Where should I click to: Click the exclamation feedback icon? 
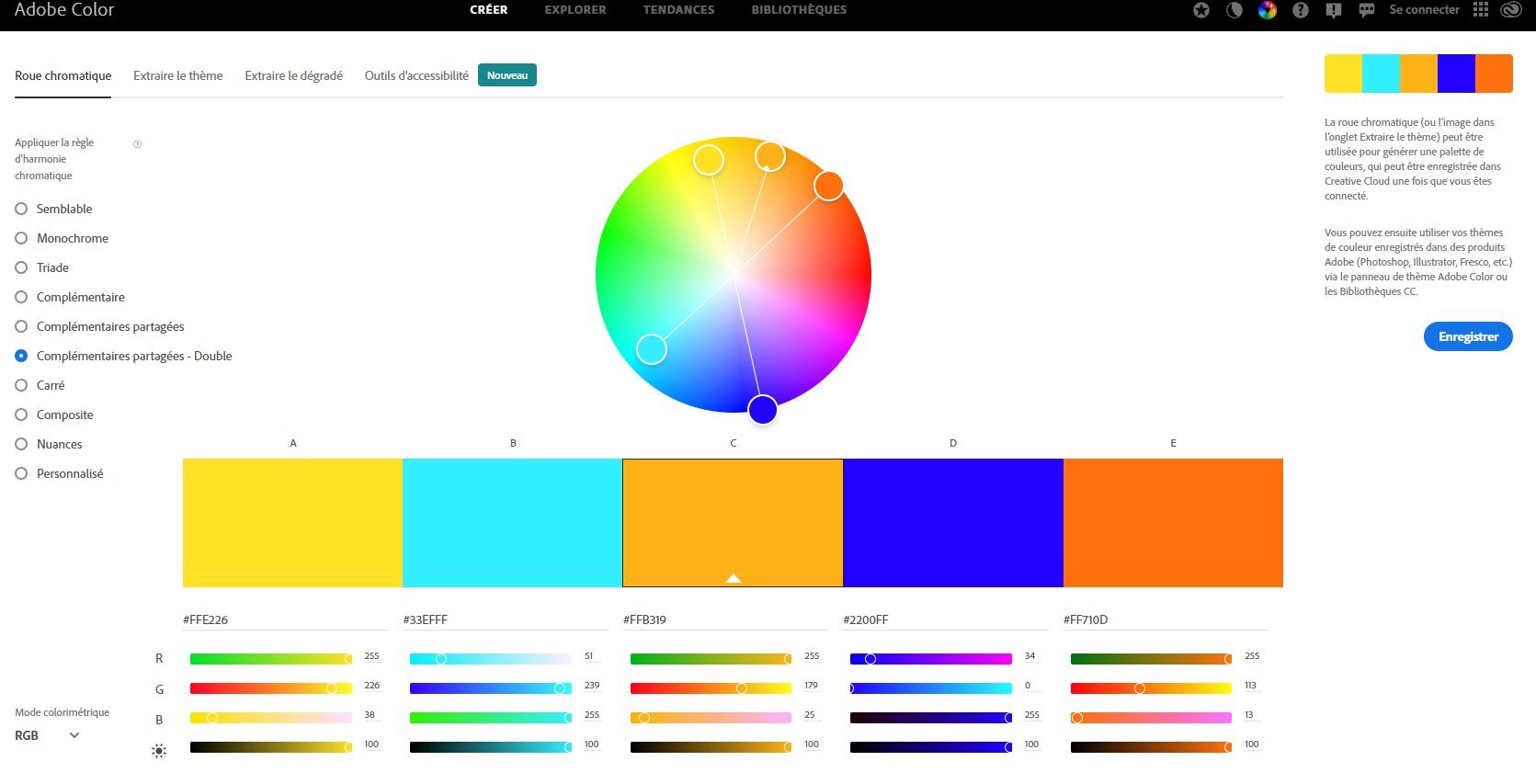tap(1334, 10)
